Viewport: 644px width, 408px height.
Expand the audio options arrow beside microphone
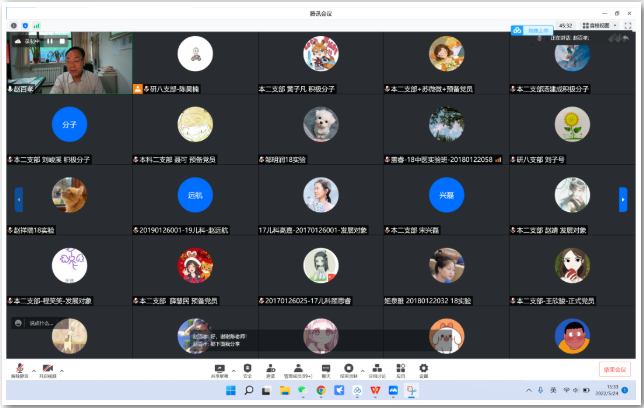[33, 370]
